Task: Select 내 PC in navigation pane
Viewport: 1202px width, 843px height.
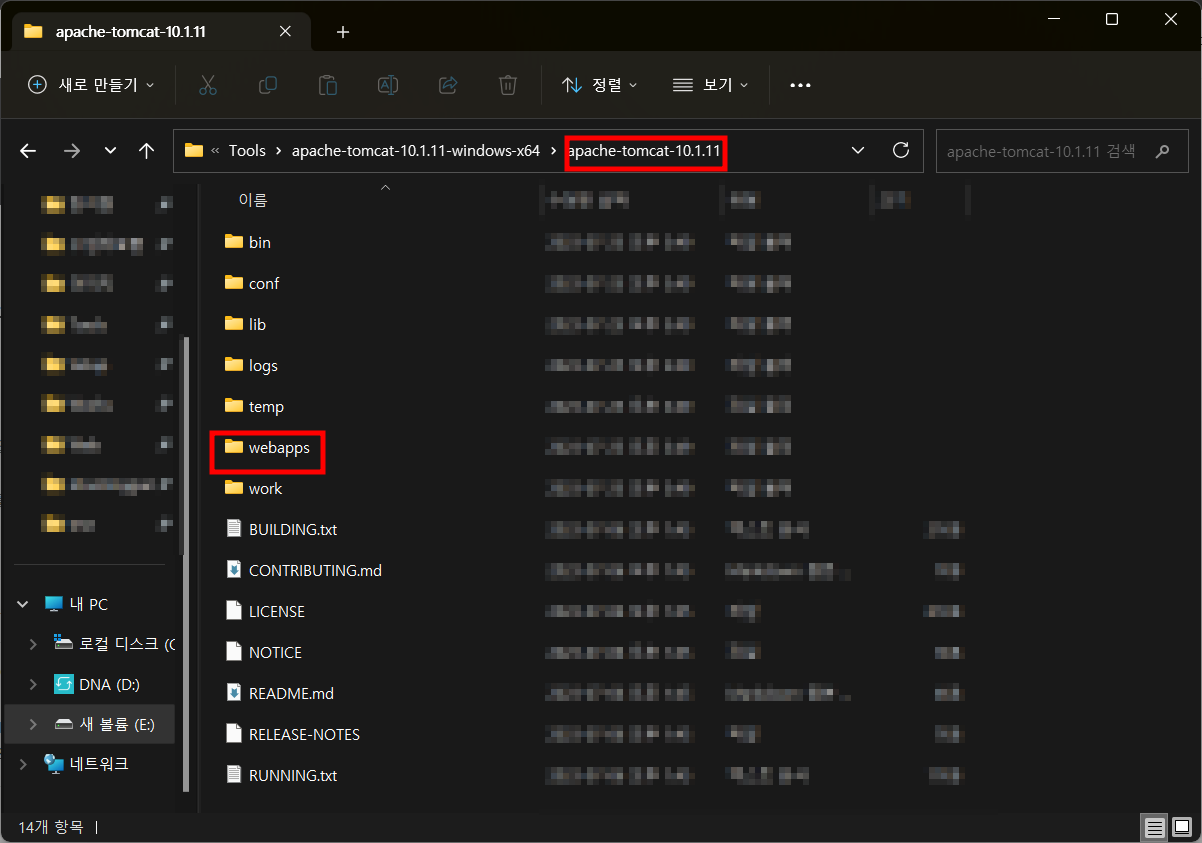Action: pyautogui.click(x=76, y=604)
